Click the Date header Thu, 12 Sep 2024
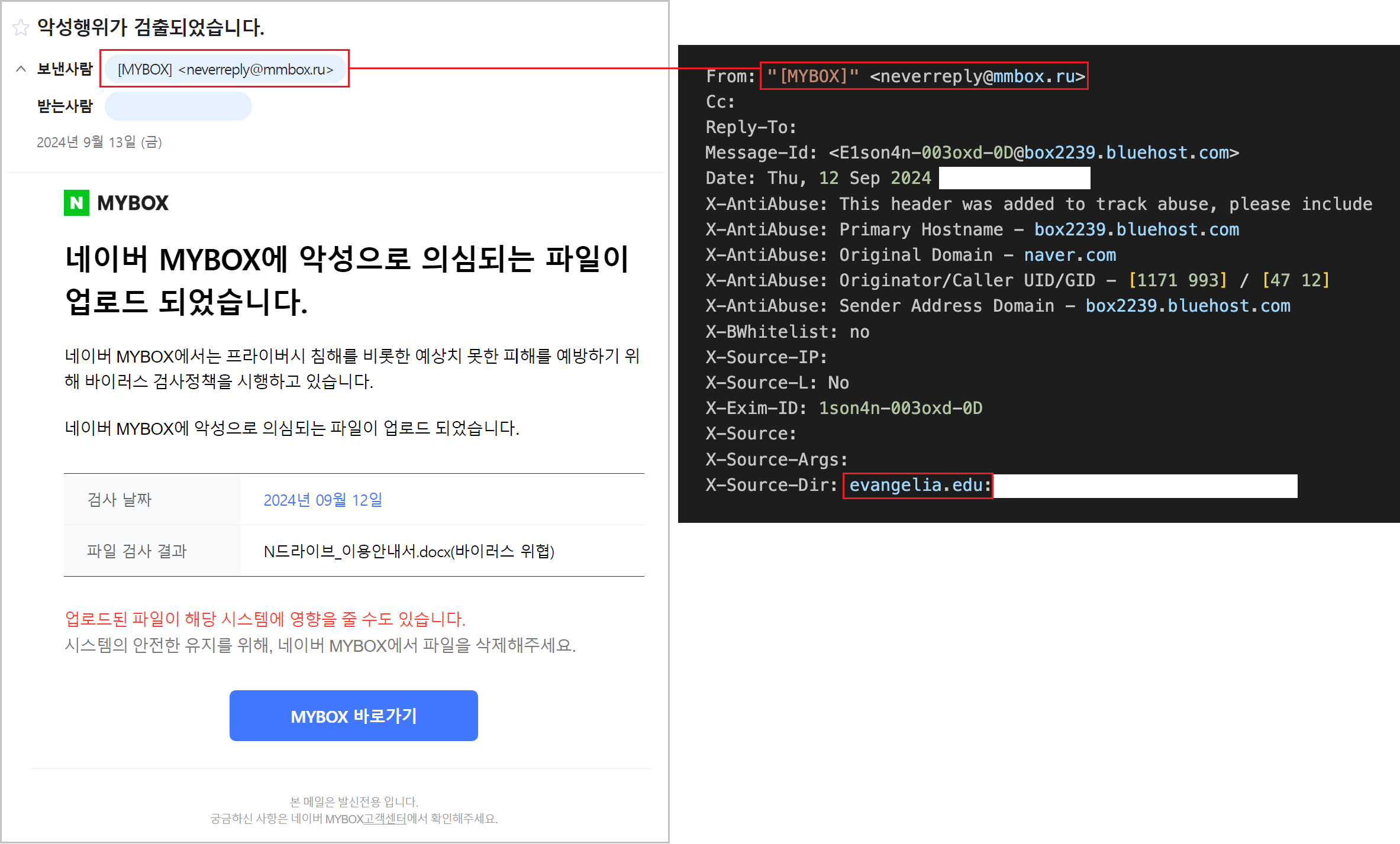The height and width of the screenshot is (844, 1400). pos(818,178)
